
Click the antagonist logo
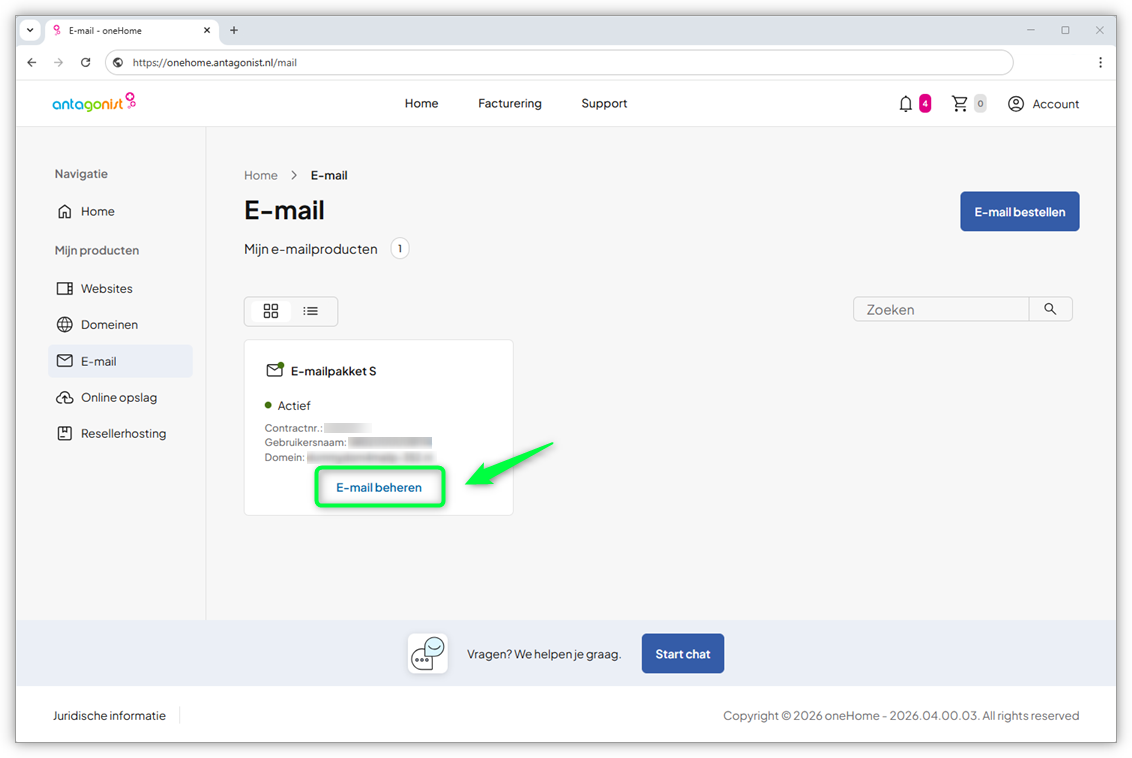point(94,103)
